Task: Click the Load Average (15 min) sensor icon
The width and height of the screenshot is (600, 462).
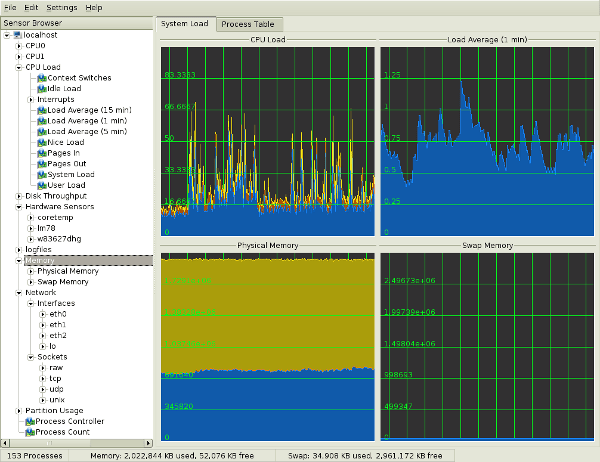Action: pyautogui.click(x=42, y=110)
